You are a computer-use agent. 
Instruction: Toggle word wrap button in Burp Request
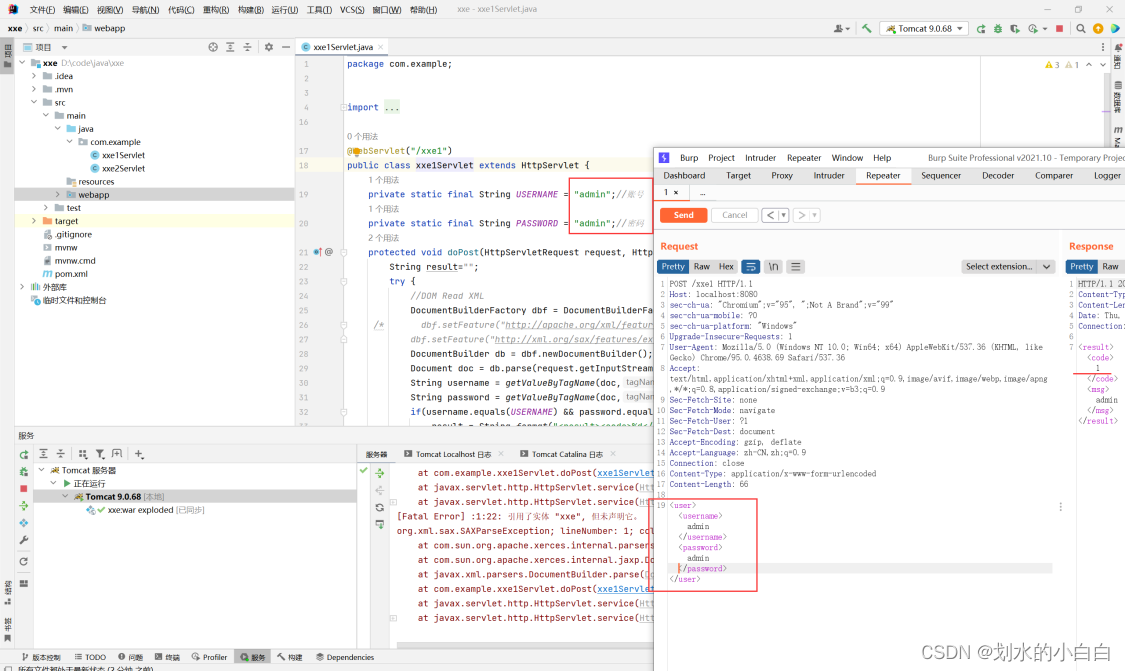(750, 267)
